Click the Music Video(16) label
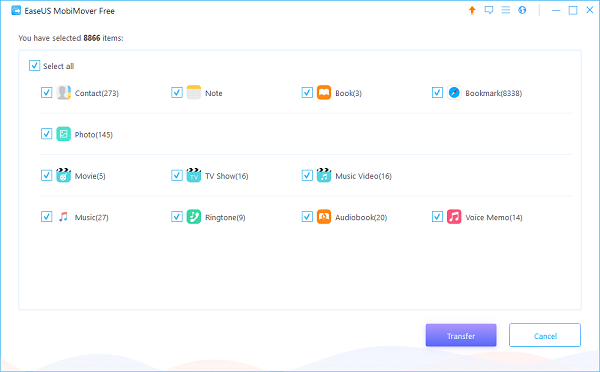The width and height of the screenshot is (600, 372). pos(364,176)
